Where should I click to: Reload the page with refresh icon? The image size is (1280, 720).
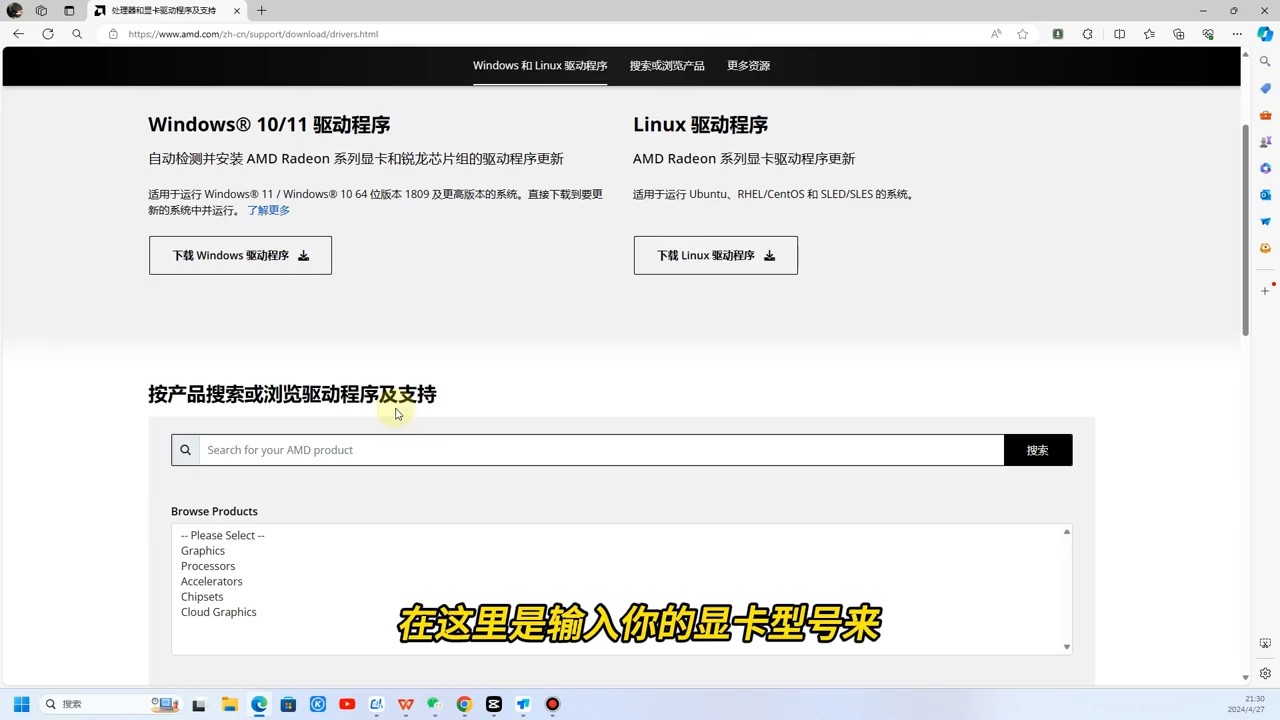click(47, 34)
